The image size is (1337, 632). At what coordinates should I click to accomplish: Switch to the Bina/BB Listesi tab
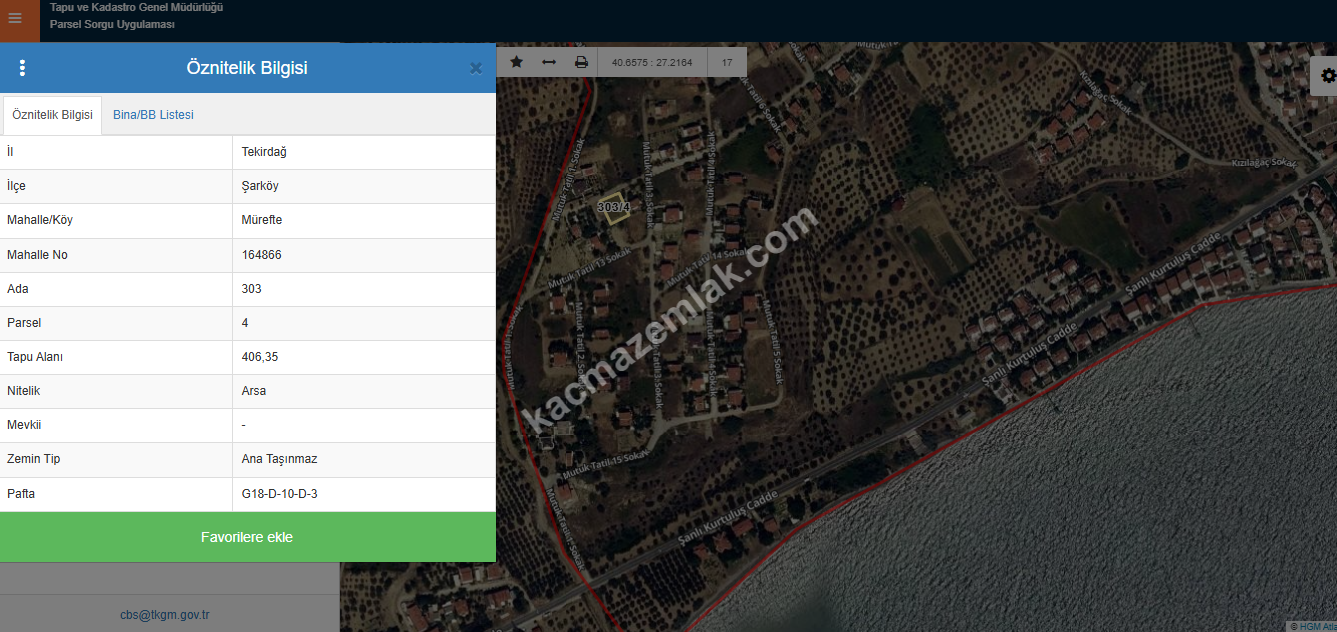point(153,115)
